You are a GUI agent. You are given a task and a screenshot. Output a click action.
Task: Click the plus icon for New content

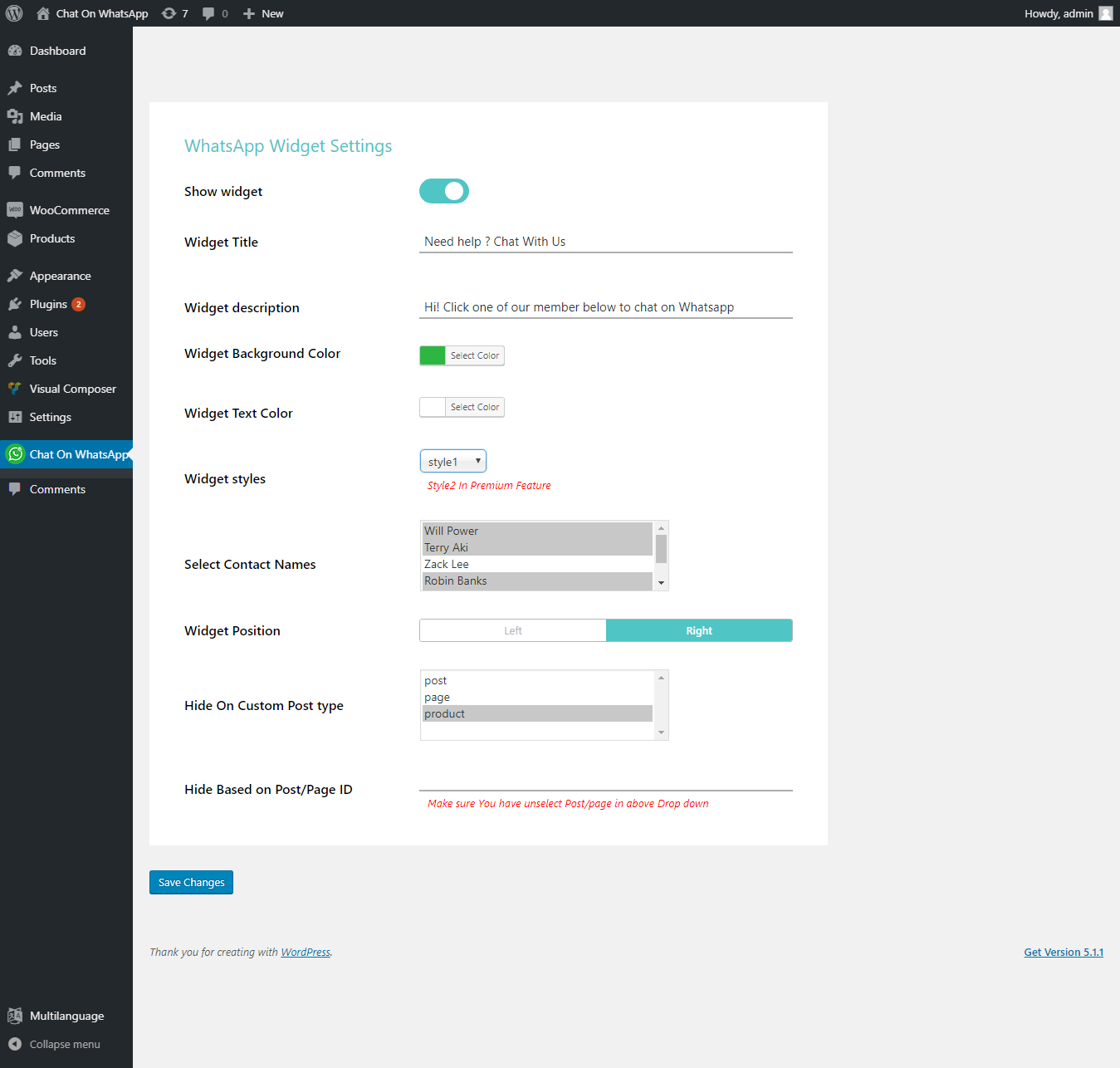tap(248, 13)
